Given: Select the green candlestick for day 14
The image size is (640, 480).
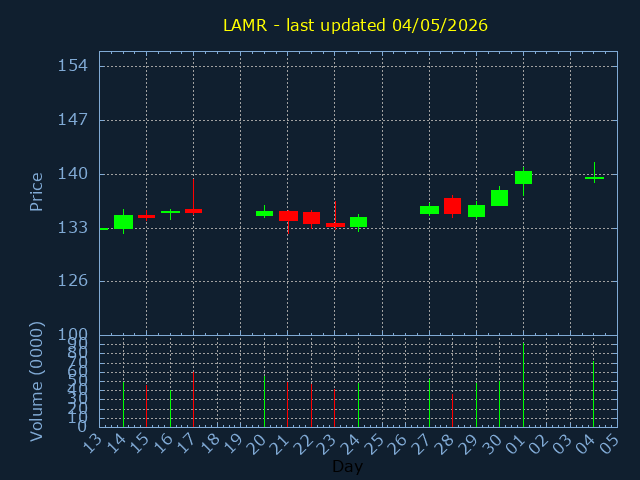Looking at the screenshot, I should (x=123, y=222).
